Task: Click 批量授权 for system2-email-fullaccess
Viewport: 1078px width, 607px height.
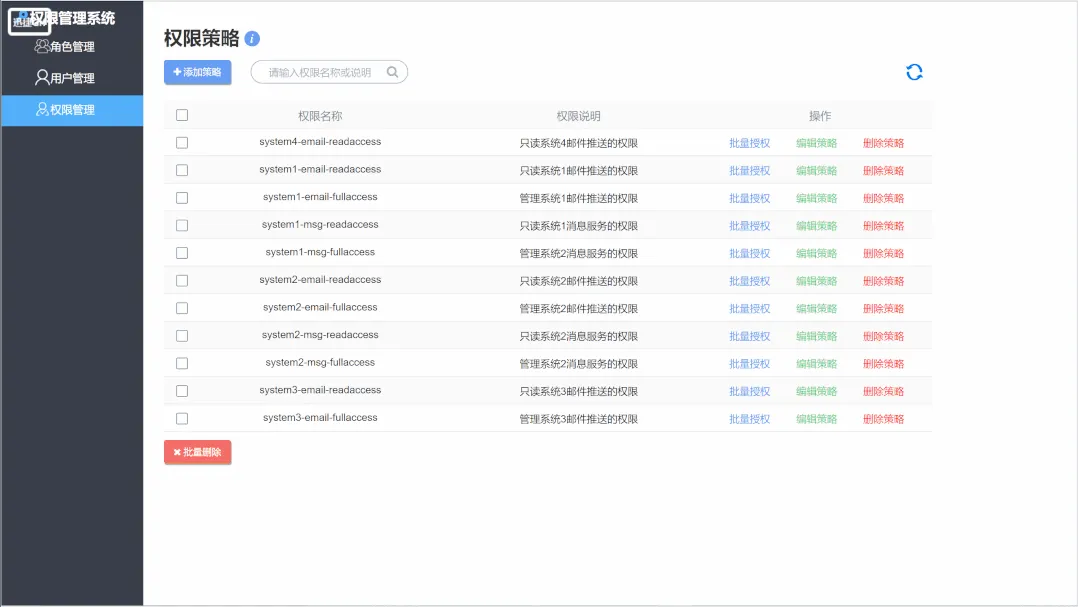Action: [749, 309]
